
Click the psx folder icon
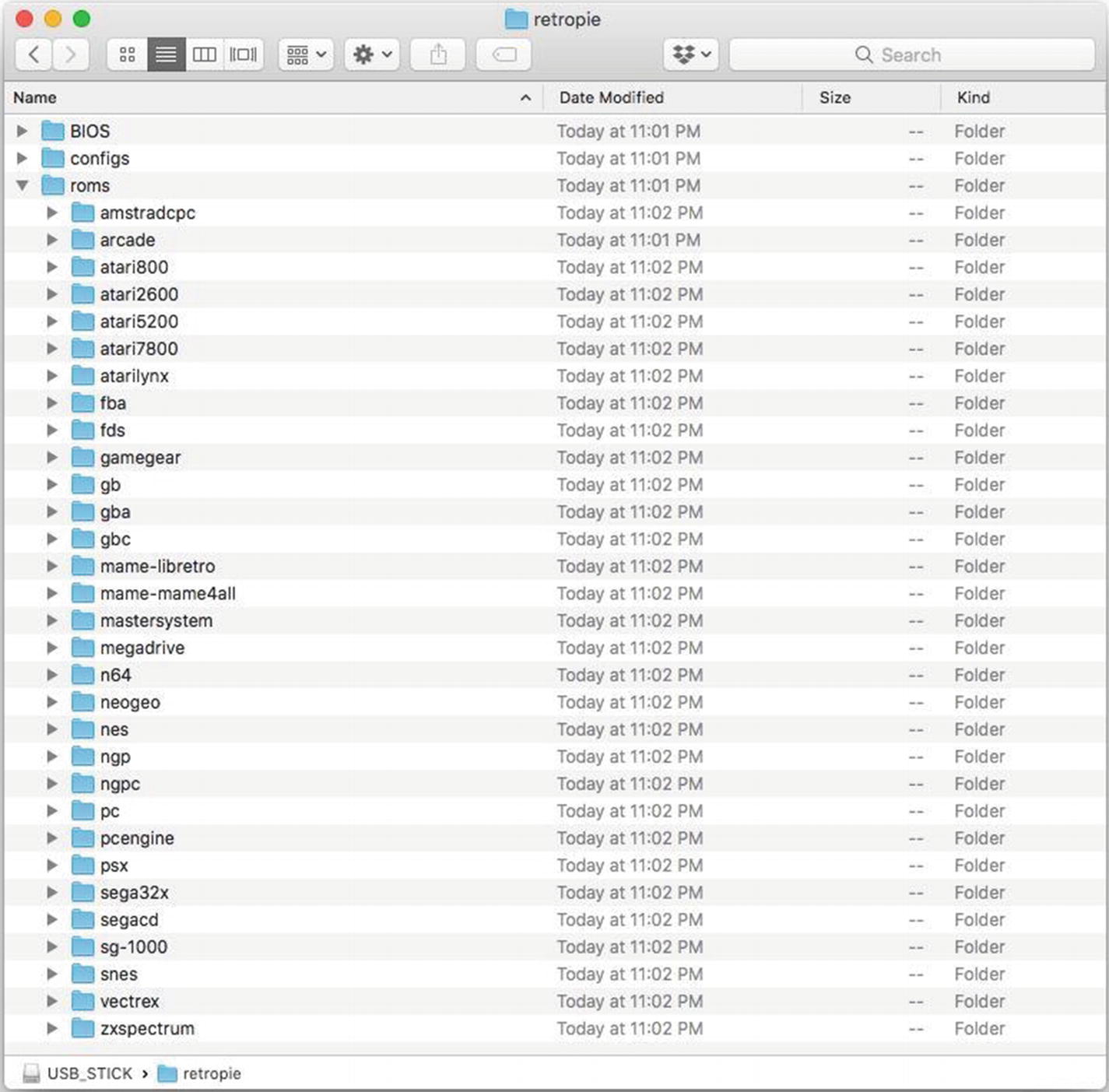click(82, 865)
